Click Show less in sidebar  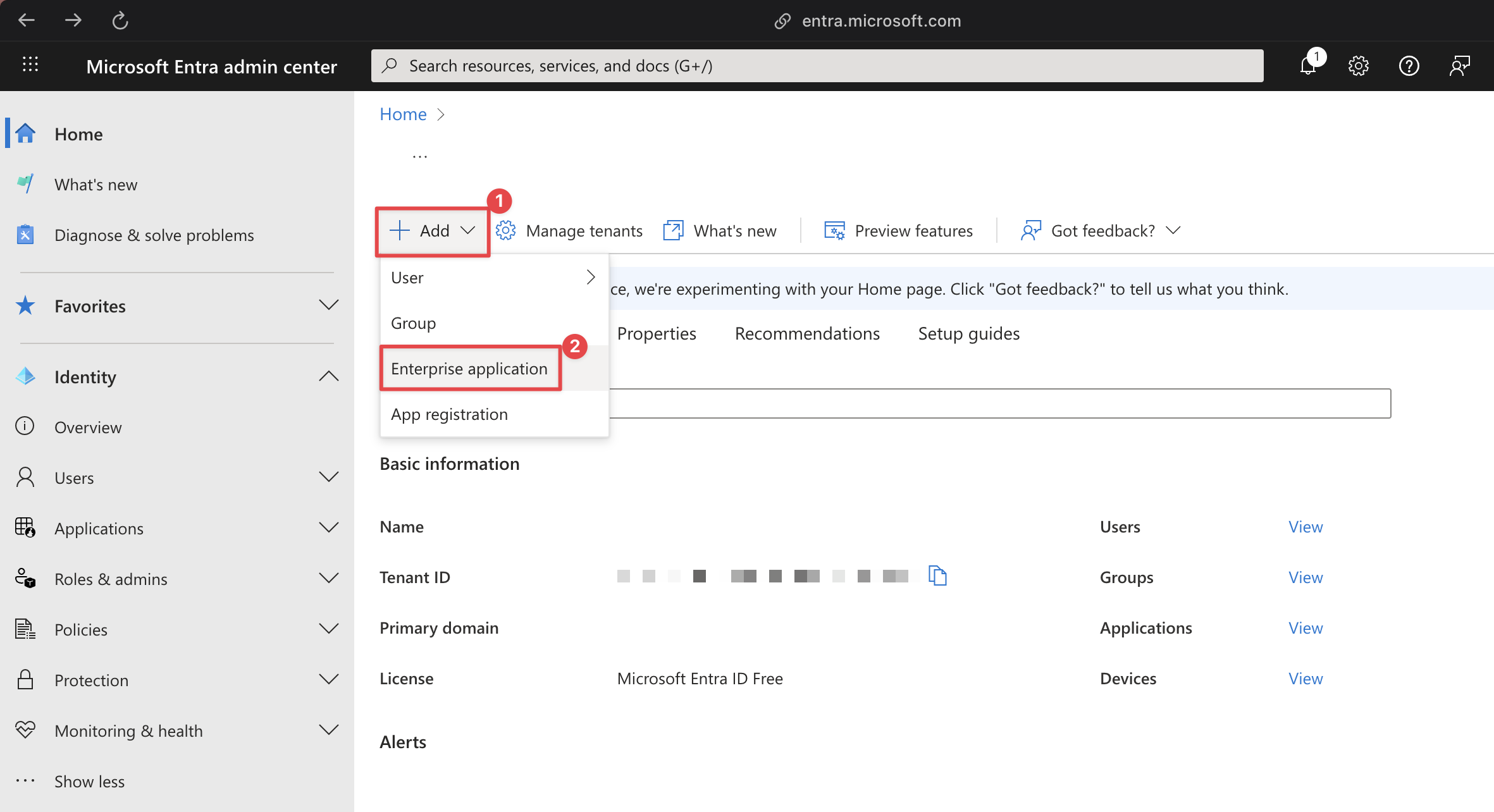pyautogui.click(x=89, y=782)
